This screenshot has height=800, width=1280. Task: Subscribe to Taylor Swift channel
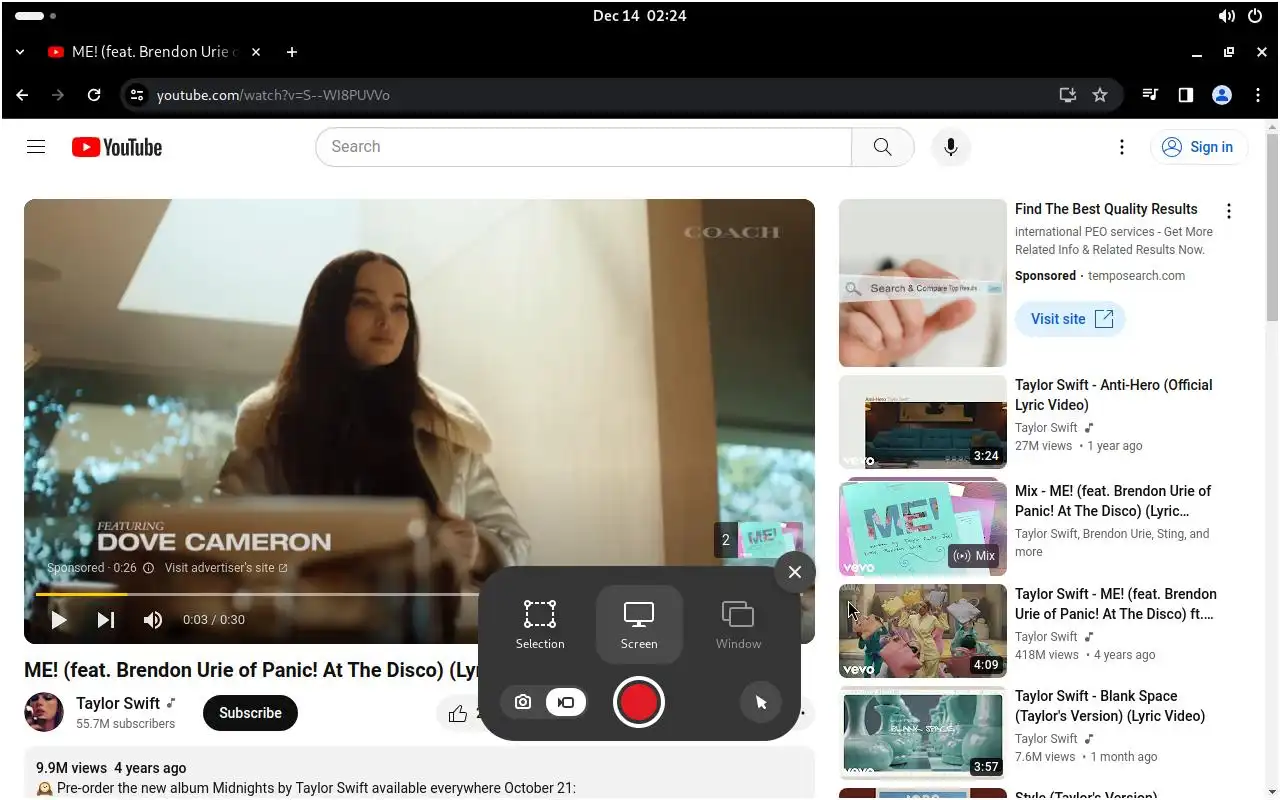tap(250, 713)
